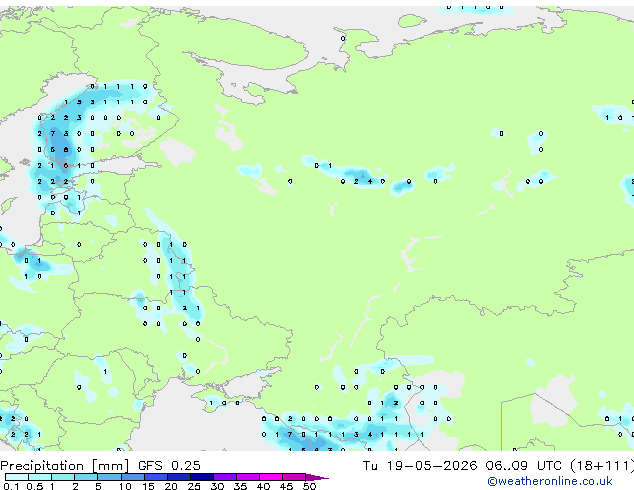
Task: Click the '50' legend scale value
Action: pos(309,486)
